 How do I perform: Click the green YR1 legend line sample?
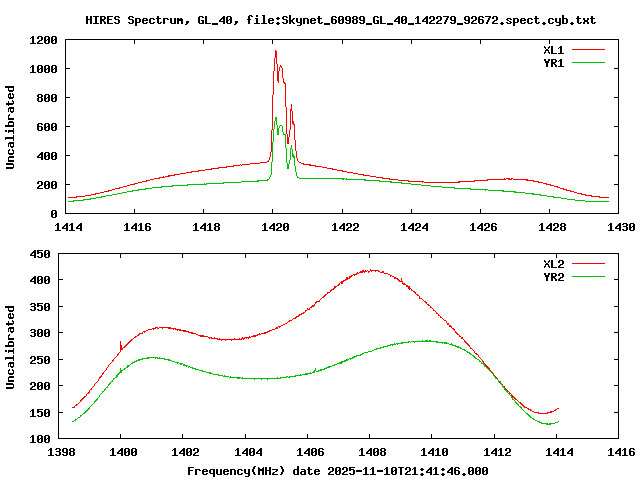pos(589,62)
